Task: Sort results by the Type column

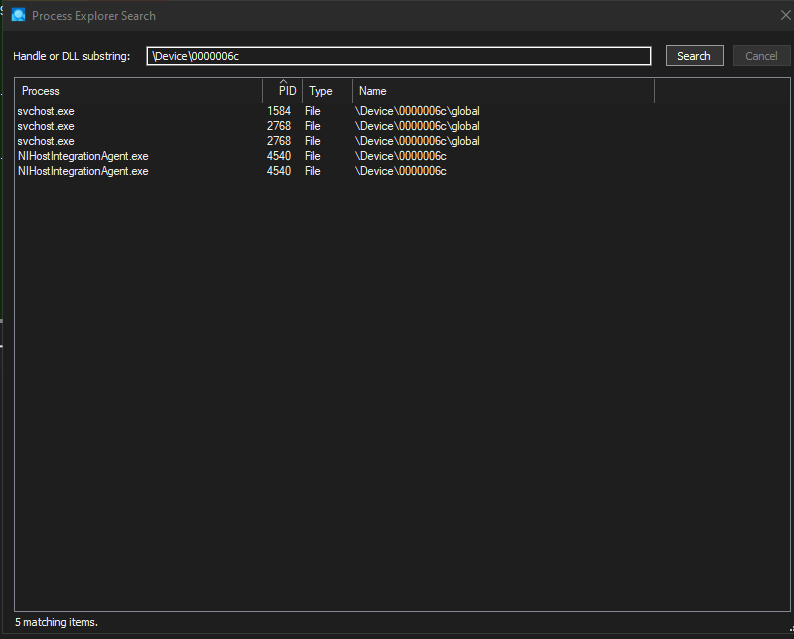Action: point(327,91)
